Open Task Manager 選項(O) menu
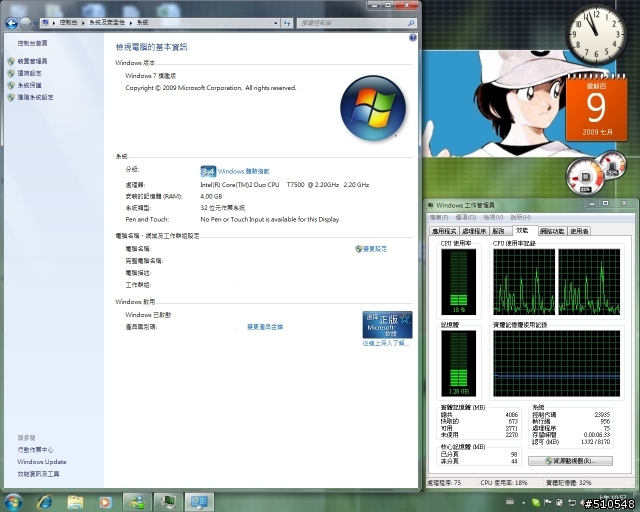This screenshot has width=640, height=512. [x=466, y=217]
